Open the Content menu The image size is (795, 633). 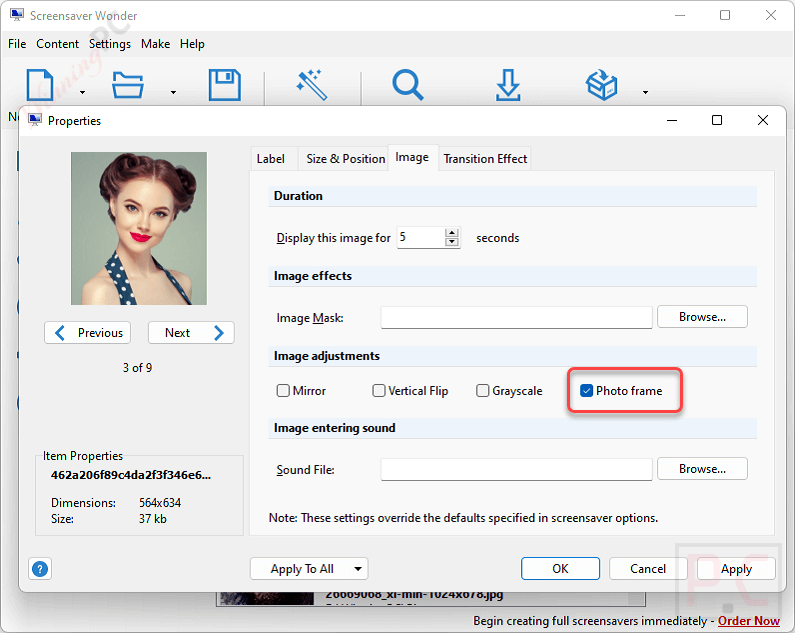(x=57, y=44)
